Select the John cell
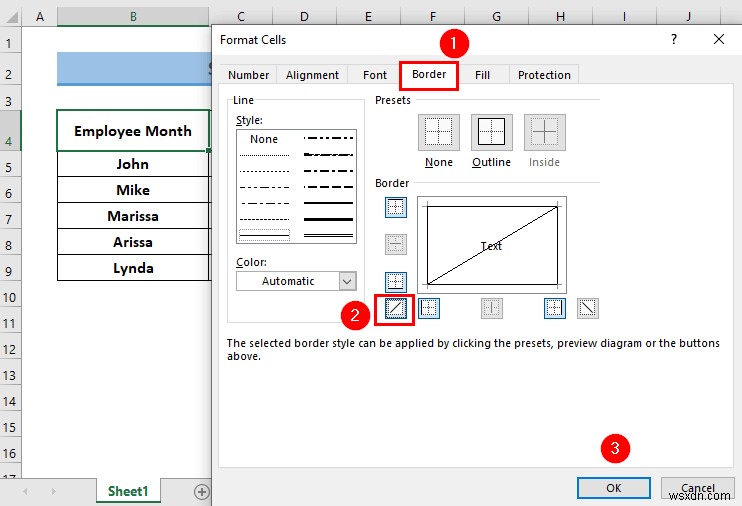The image size is (742, 506). click(x=133, y=164)
